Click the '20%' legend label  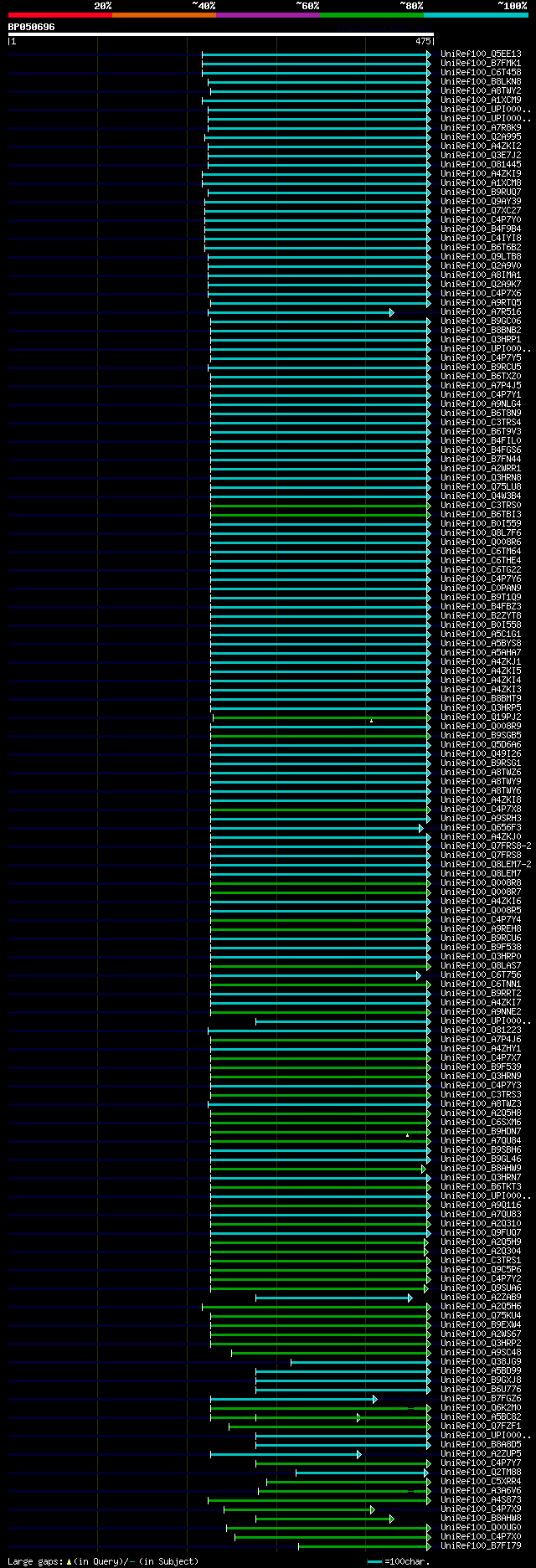pyautogui.click(x=102, y=6)
